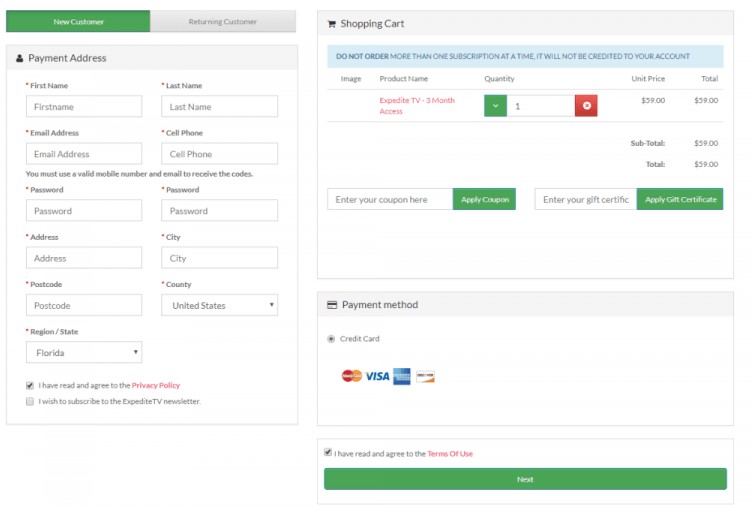Click the Payment method credit card icon
The width and height of the screenshot is (752, 506).
point(332,305)
